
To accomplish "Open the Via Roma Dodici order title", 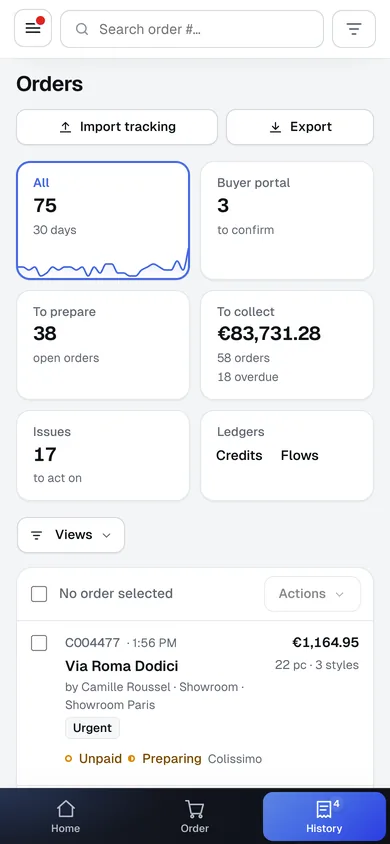I will tap(122, 666).
